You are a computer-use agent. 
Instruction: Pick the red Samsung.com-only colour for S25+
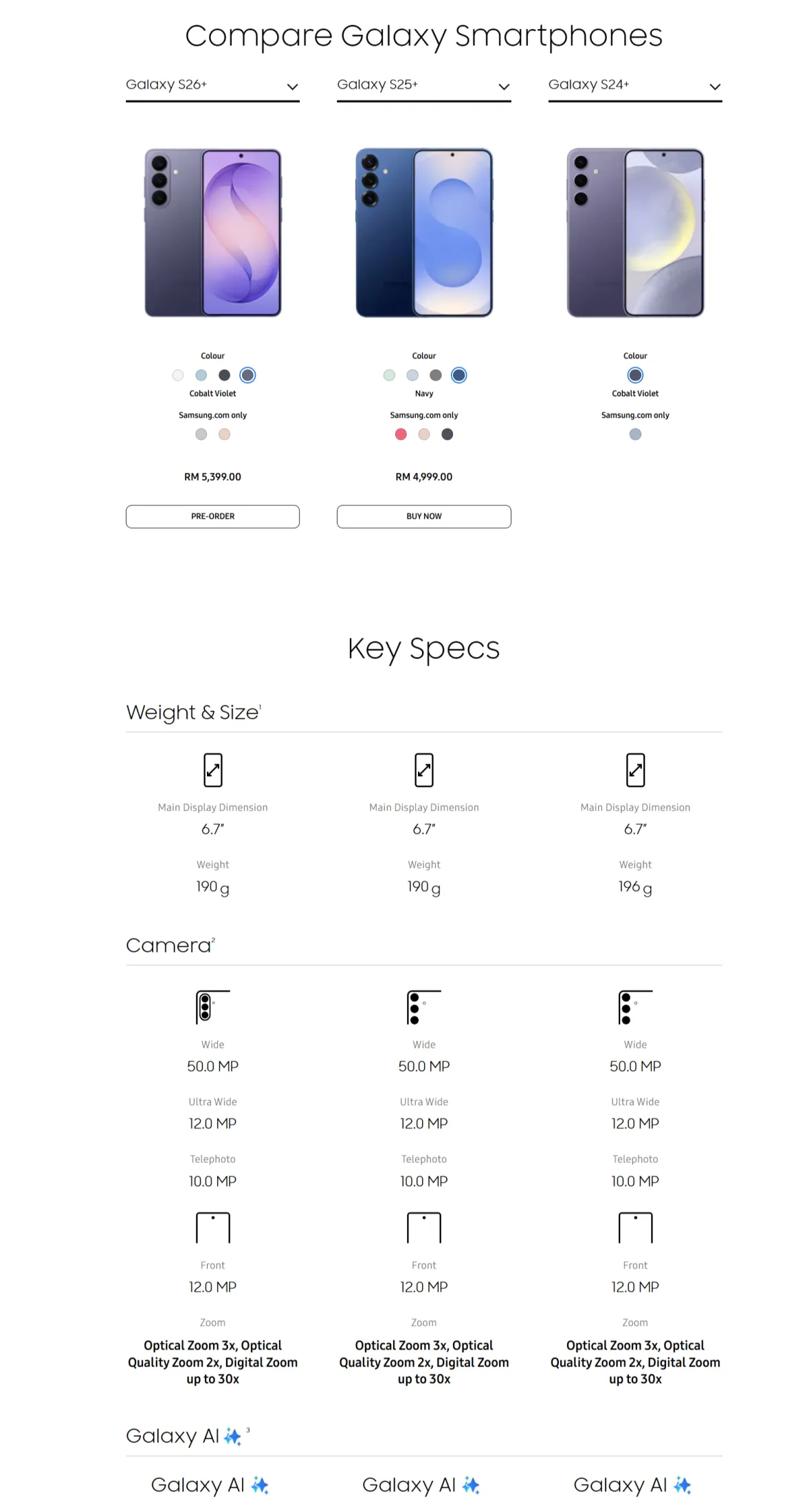(401, 434)
